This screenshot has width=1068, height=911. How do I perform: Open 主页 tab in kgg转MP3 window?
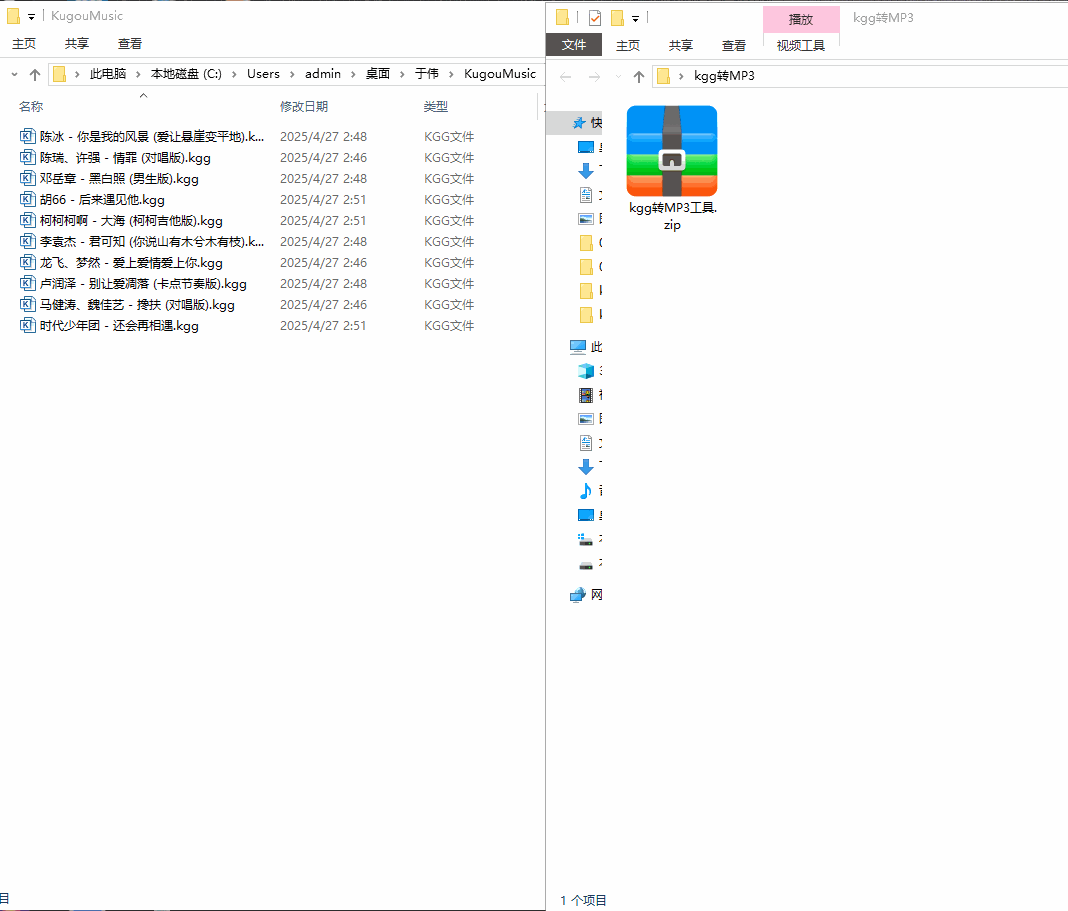[x=628, y=46]
